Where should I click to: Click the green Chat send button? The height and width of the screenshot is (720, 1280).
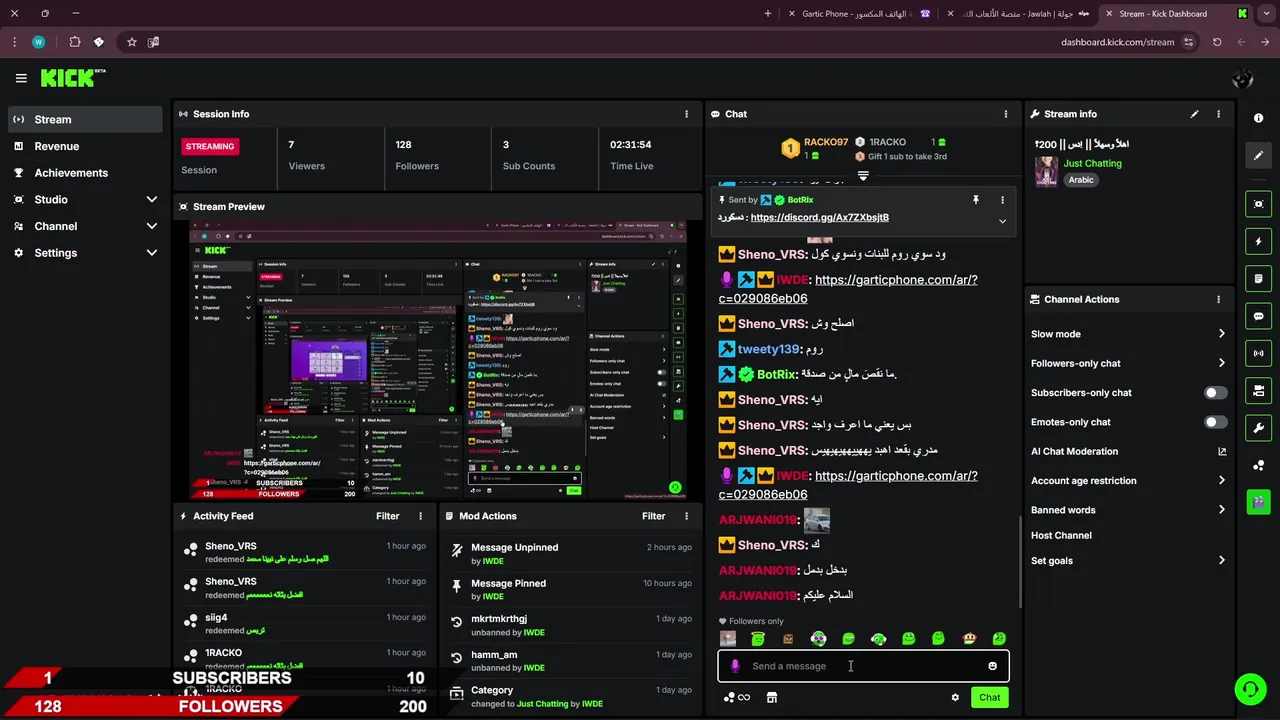point(989,697)
